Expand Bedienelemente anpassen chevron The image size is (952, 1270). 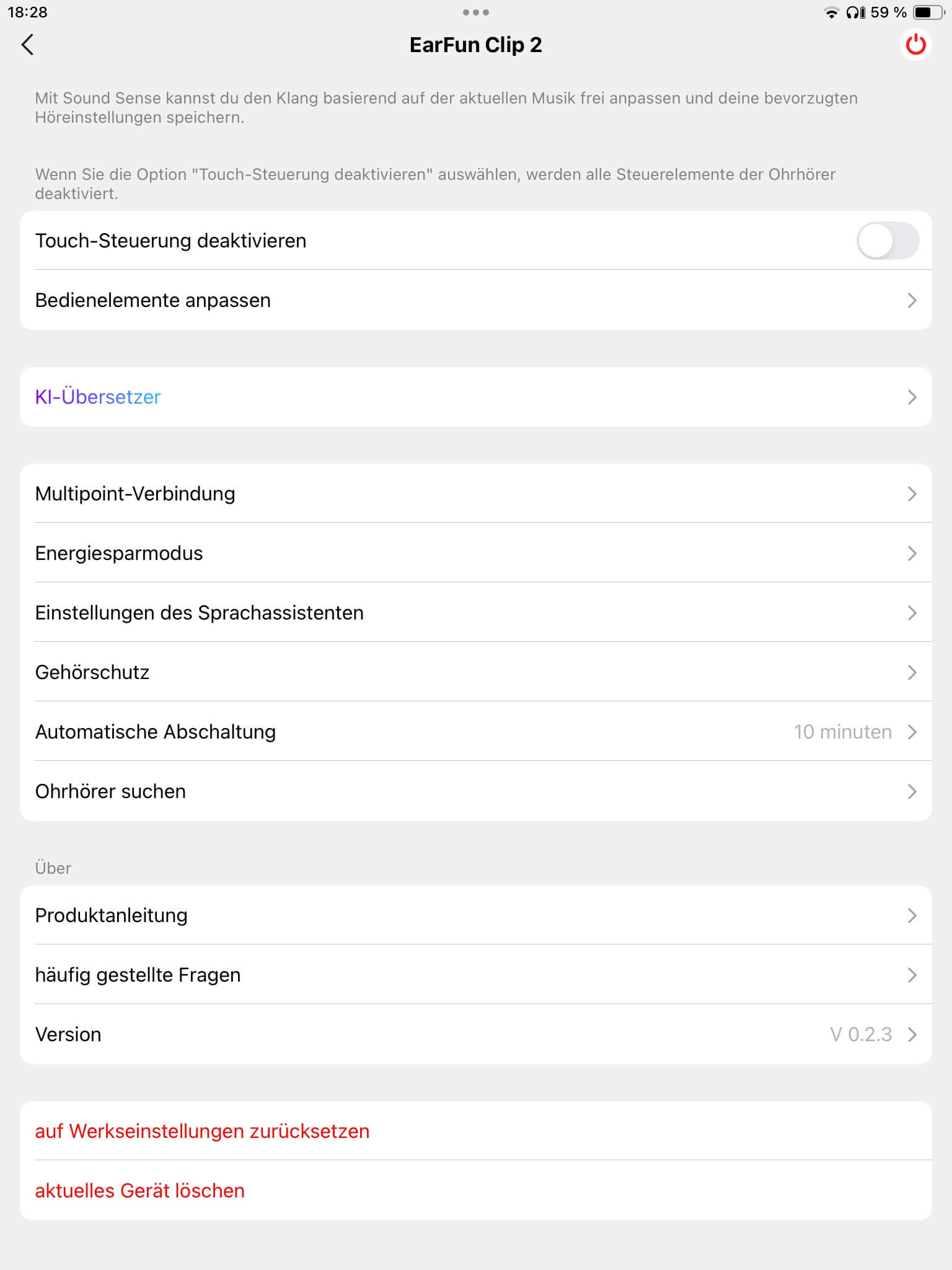point(911,300)
